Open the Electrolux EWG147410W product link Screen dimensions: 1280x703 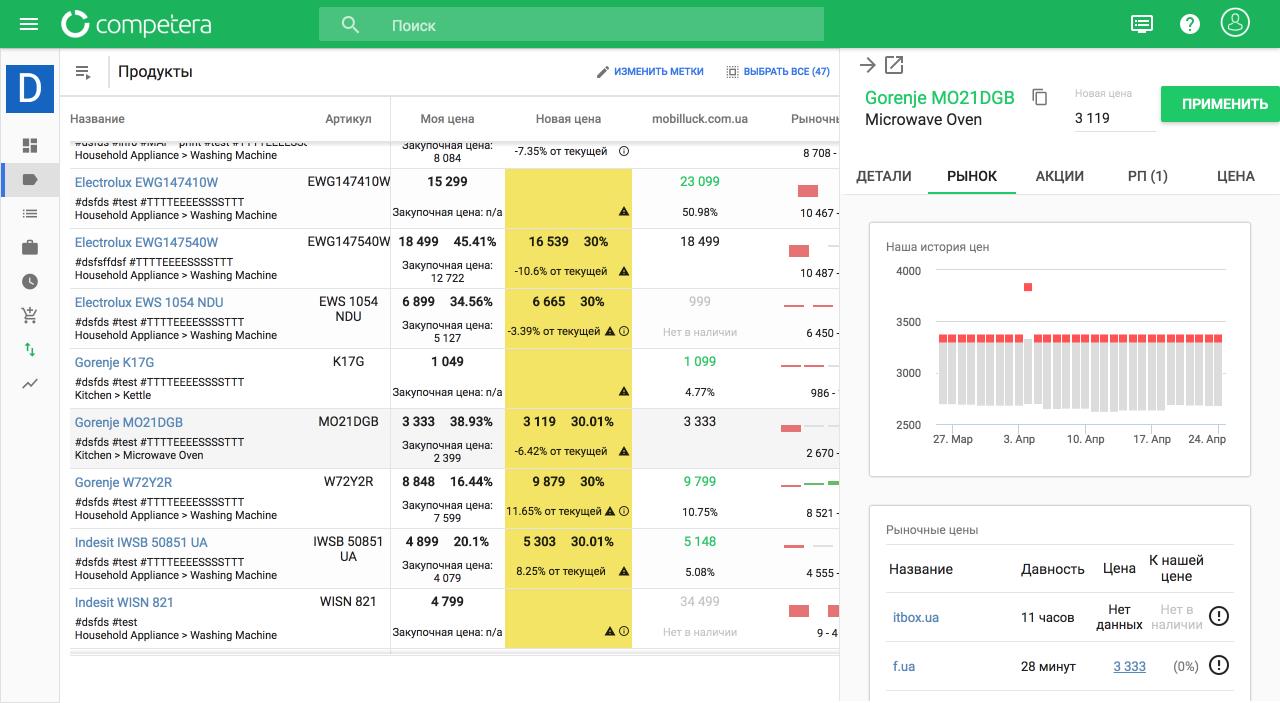tap(146, 182)
